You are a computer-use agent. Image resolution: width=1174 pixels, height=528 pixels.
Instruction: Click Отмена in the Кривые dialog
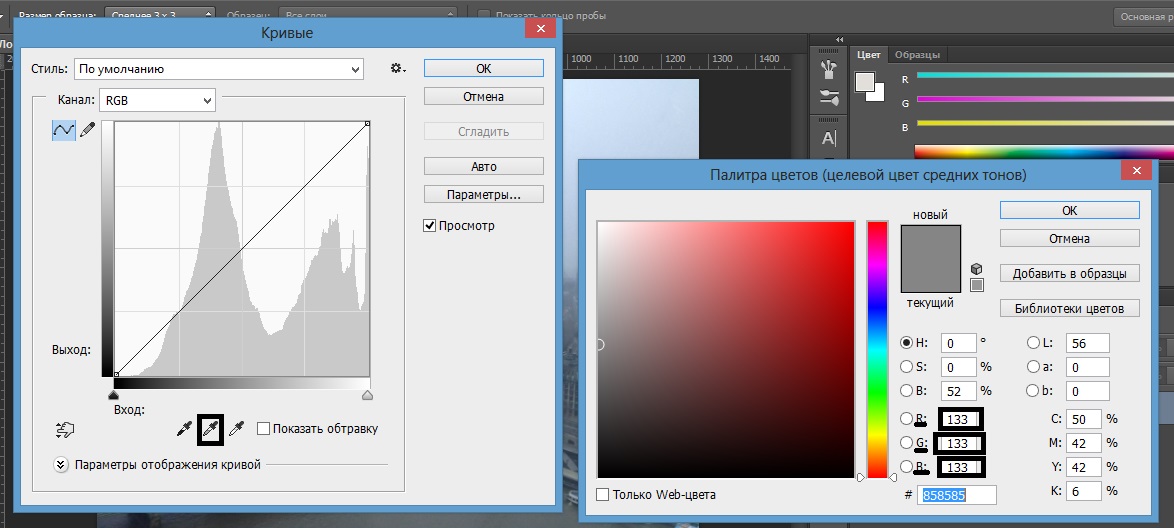[x=484, y=97]
